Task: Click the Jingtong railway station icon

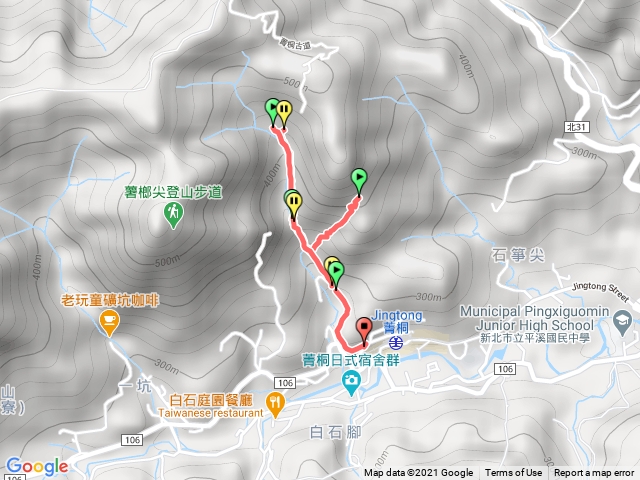Action: point(394,343)
